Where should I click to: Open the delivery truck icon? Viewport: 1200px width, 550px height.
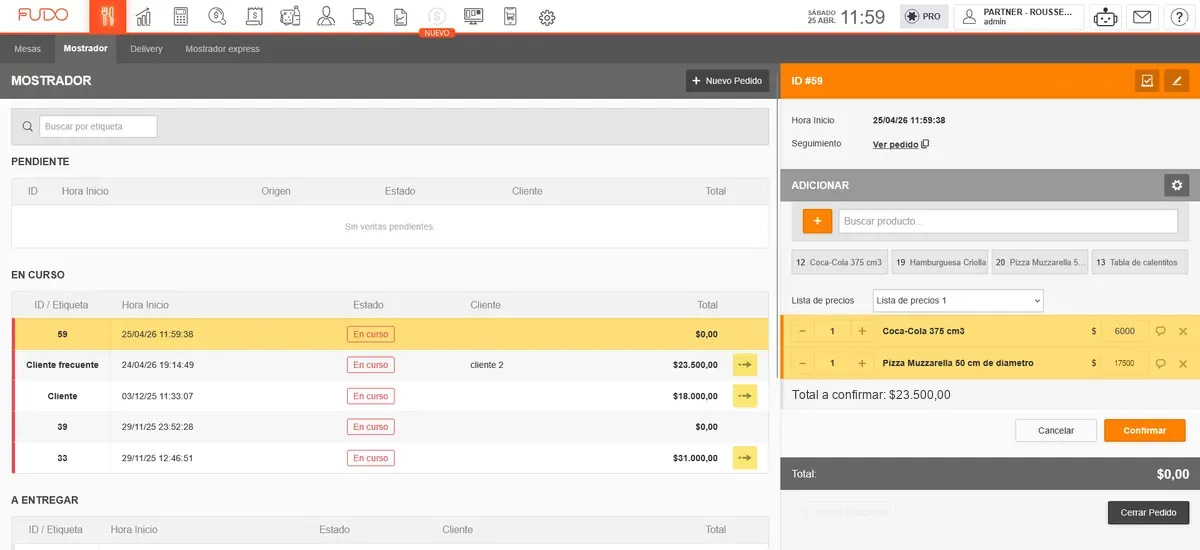click(x=363, y=17)
